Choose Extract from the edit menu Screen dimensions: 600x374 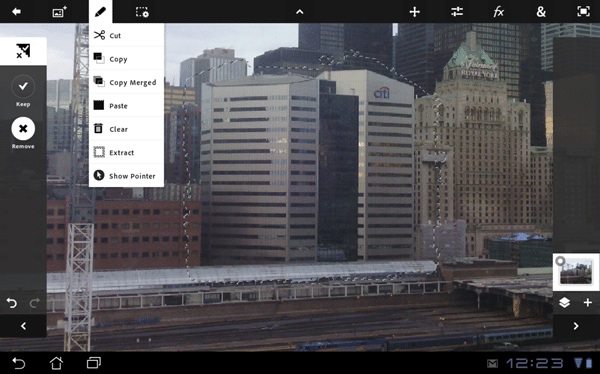(126, 152)
